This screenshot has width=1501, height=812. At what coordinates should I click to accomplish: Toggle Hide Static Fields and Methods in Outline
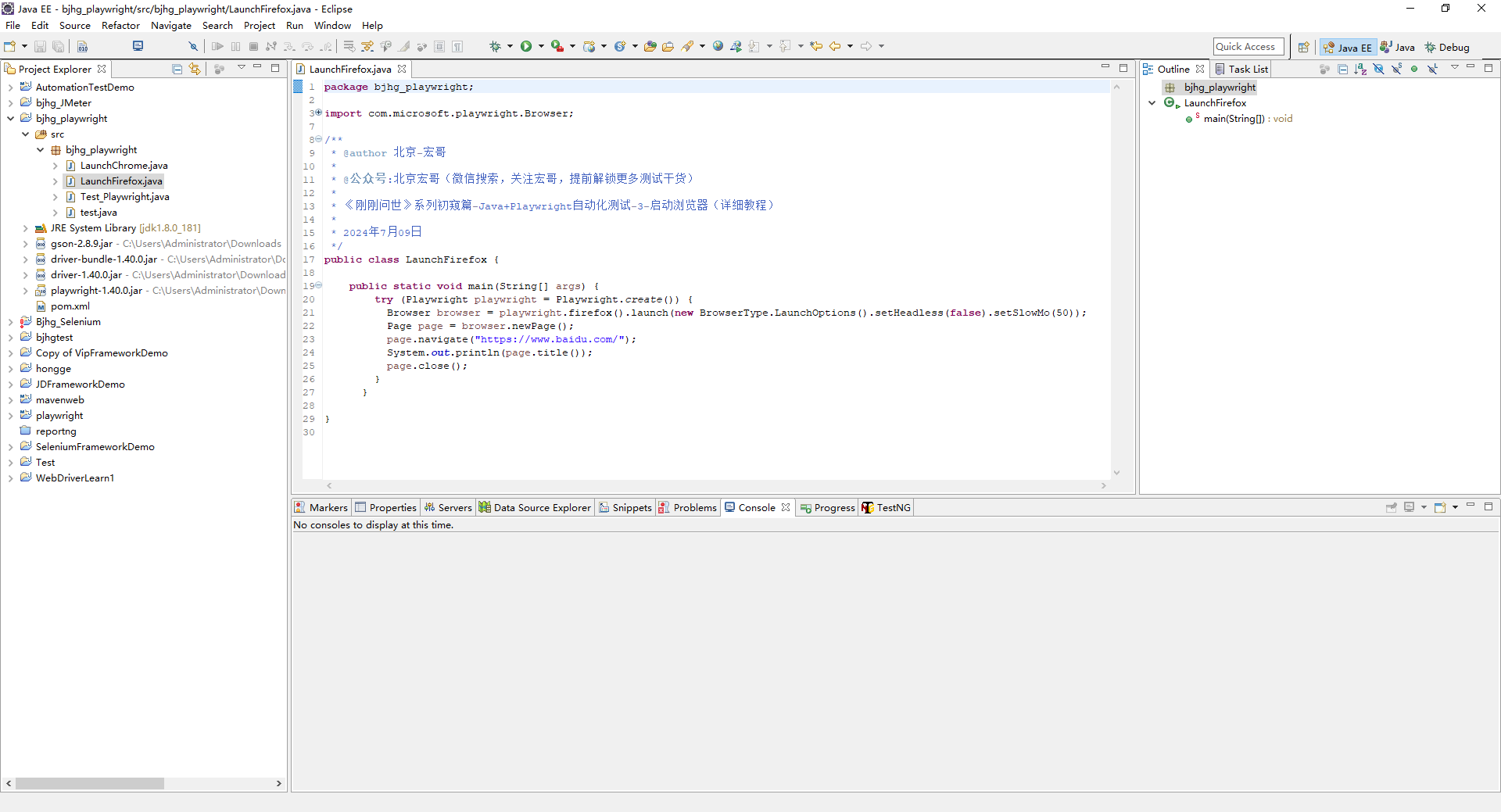point(1396,69)
